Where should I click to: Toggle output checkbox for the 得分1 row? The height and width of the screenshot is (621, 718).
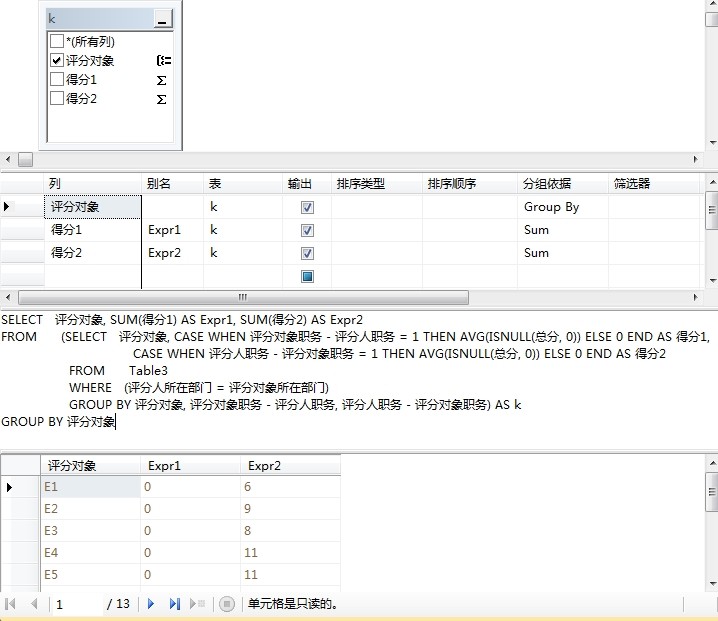coord(307,230)
